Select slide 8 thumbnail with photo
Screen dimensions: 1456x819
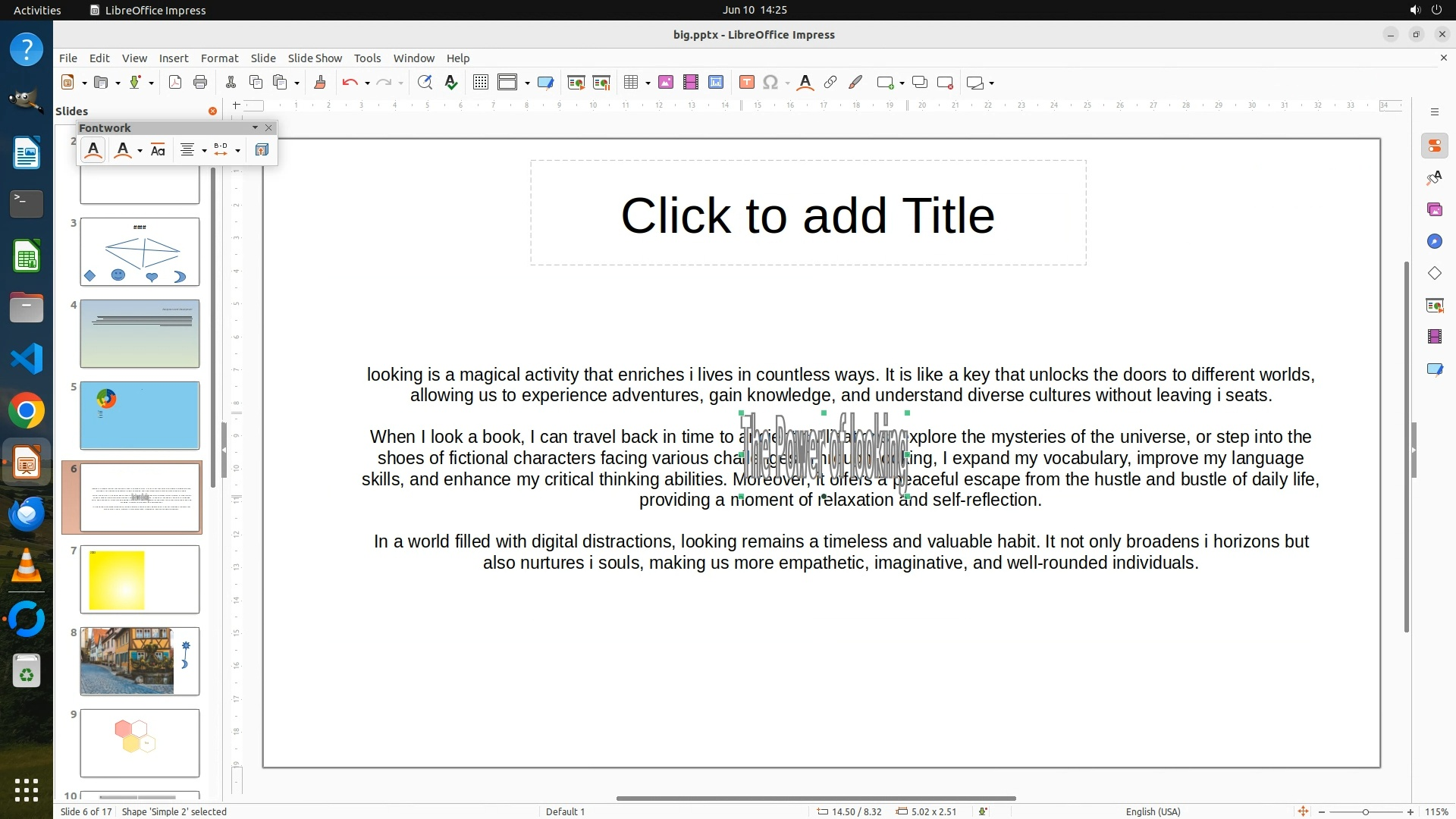pyautogui.click(x=140, y=661)
